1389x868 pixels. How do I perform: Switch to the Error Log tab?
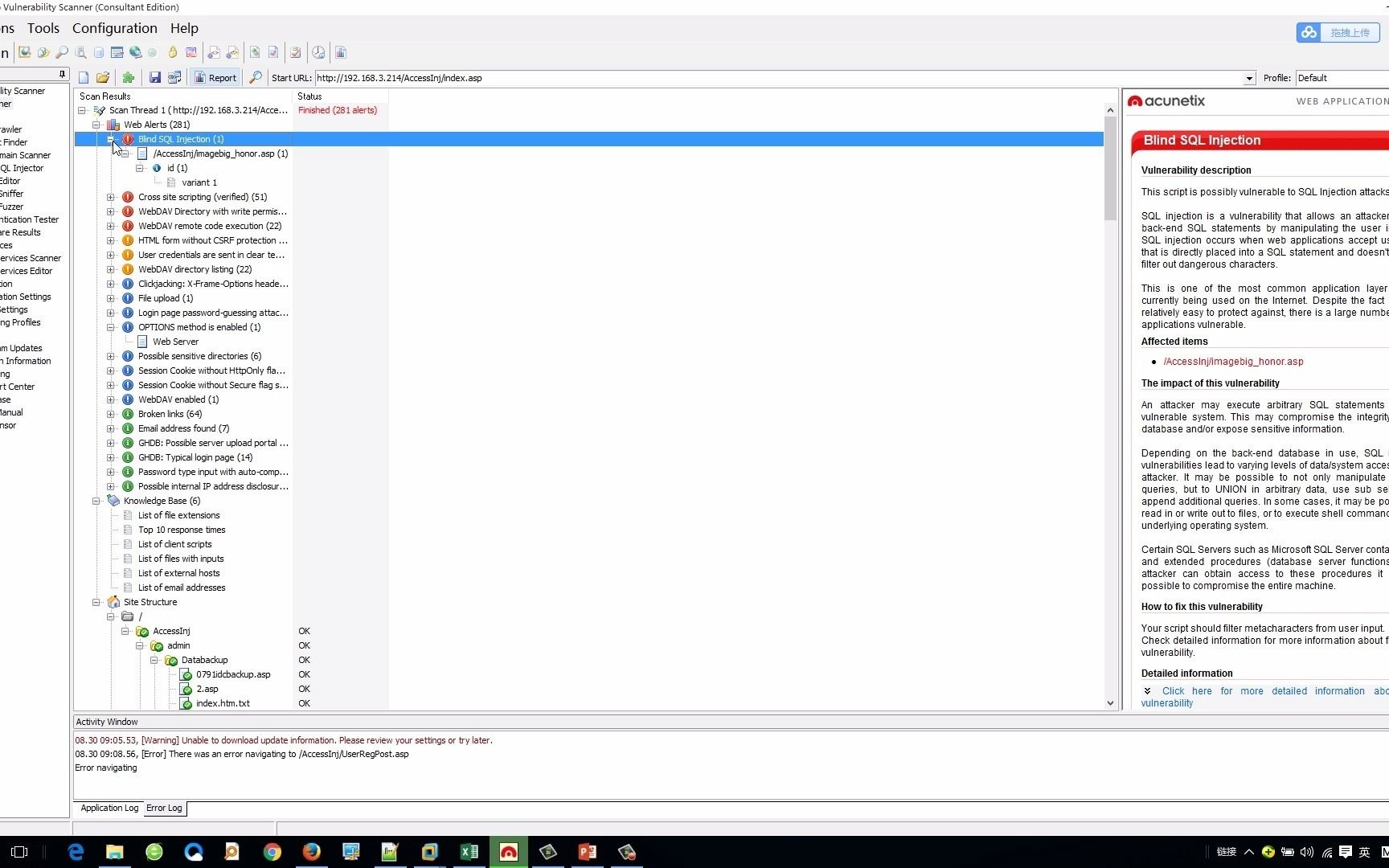coord(164,809)
